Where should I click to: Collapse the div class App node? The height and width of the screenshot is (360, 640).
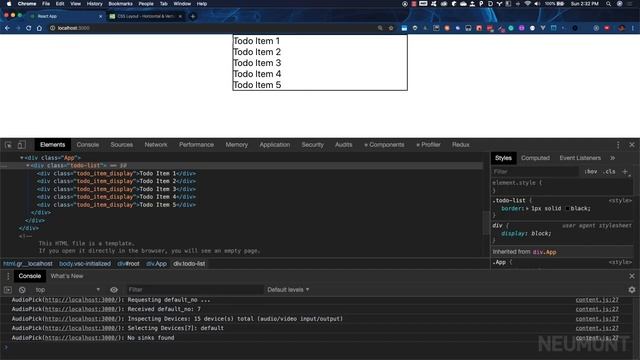pyautogui.click(x=22, y=158)
